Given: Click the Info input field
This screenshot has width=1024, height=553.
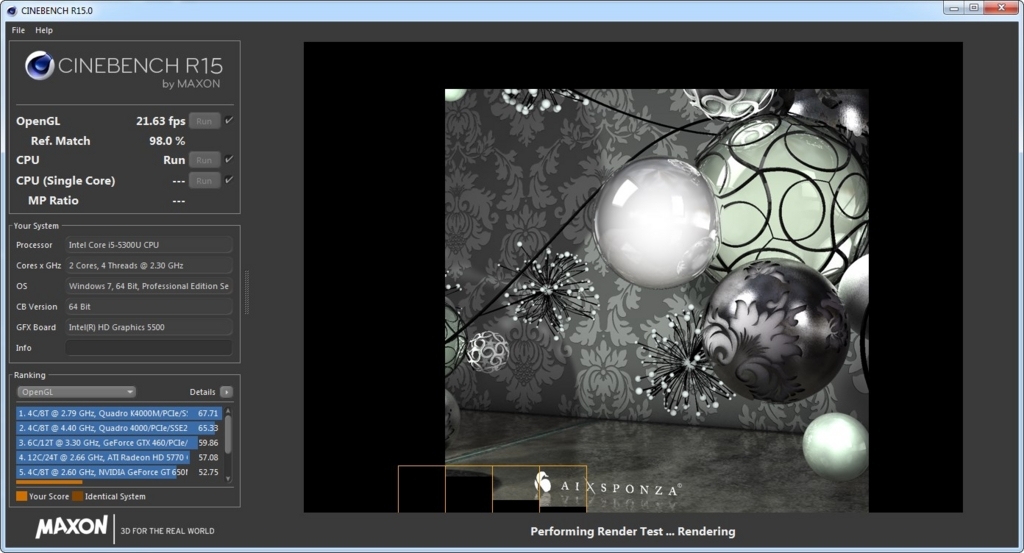Looking at the screenshot, I should click(x=148, y=347).
